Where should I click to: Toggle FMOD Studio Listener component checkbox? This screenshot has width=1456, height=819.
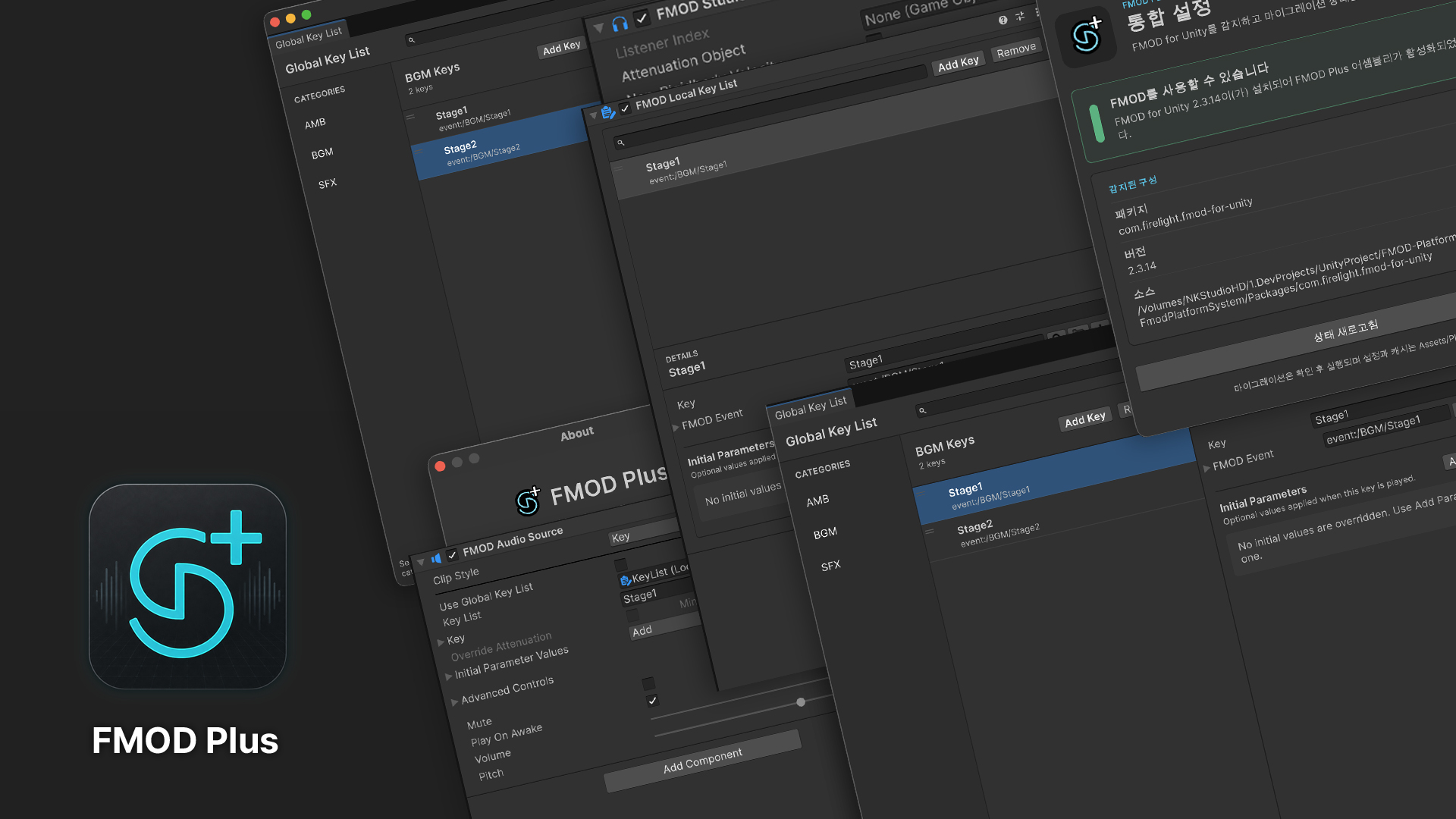click(x=642, y=17)
